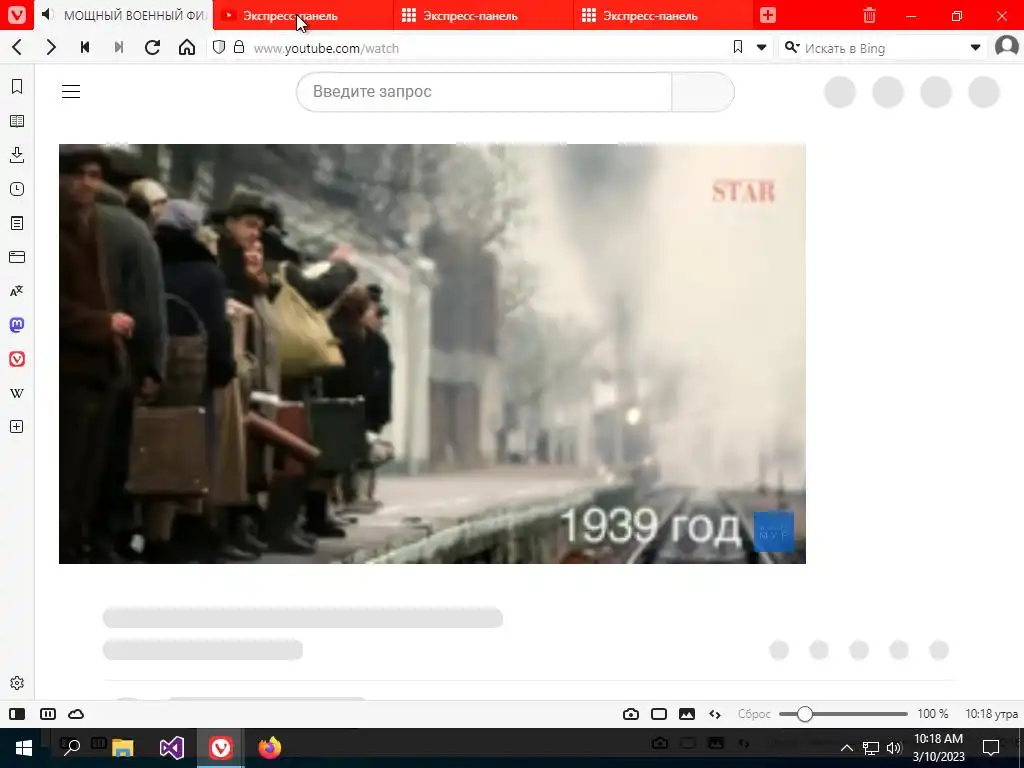
Task: Open page actions code icon
Action: tap(715, 714)
